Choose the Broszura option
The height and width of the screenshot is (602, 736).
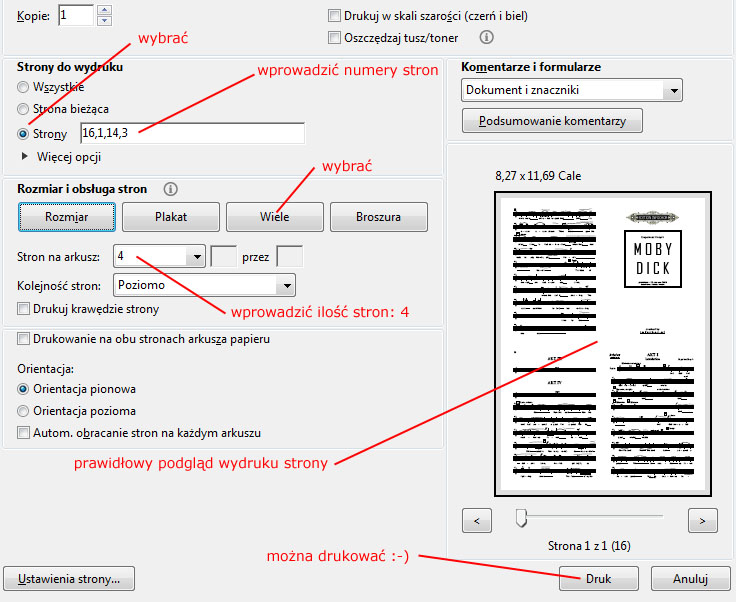click(379, 217)
